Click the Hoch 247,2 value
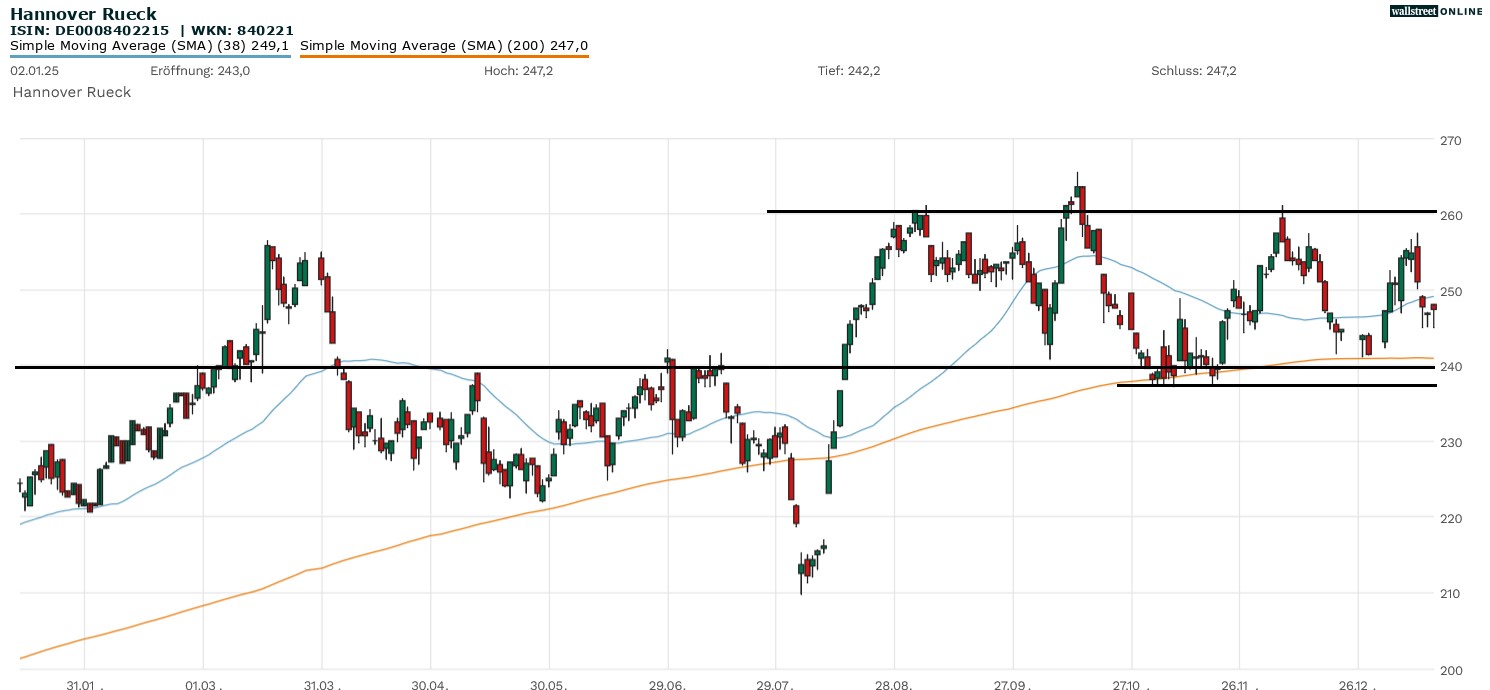This screenshot has width=1490, height=690. 518,71
